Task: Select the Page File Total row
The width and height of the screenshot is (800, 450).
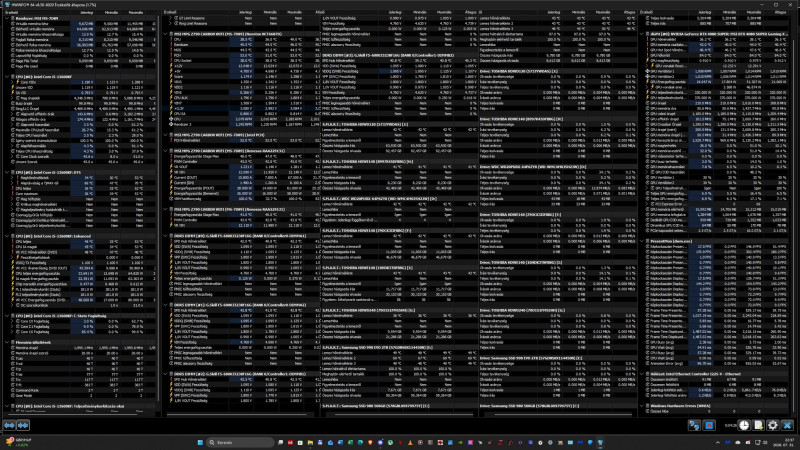Action: pos(81,61)
